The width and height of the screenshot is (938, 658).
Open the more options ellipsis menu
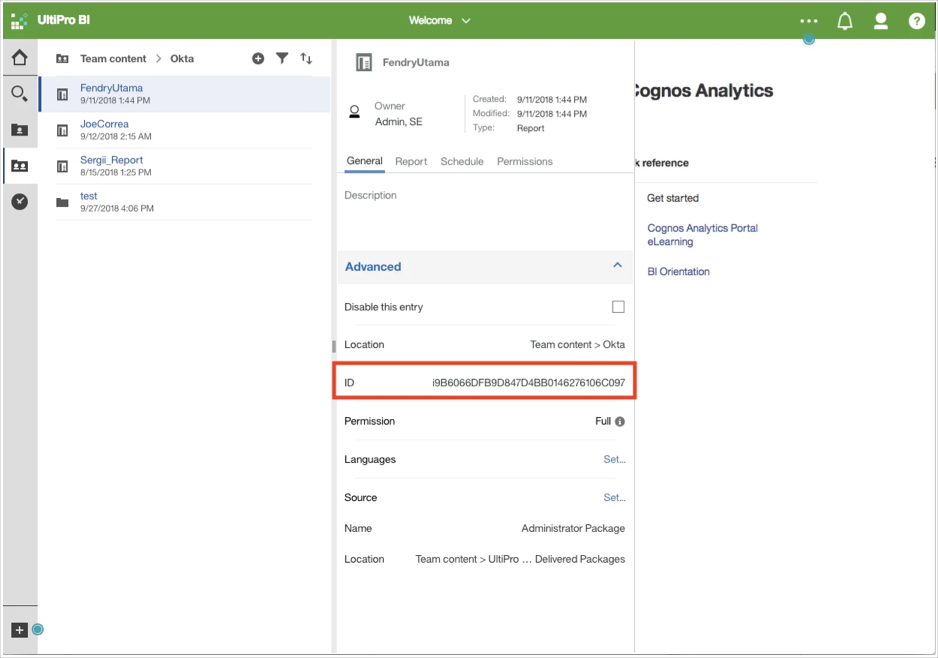[x=809, y=21]
